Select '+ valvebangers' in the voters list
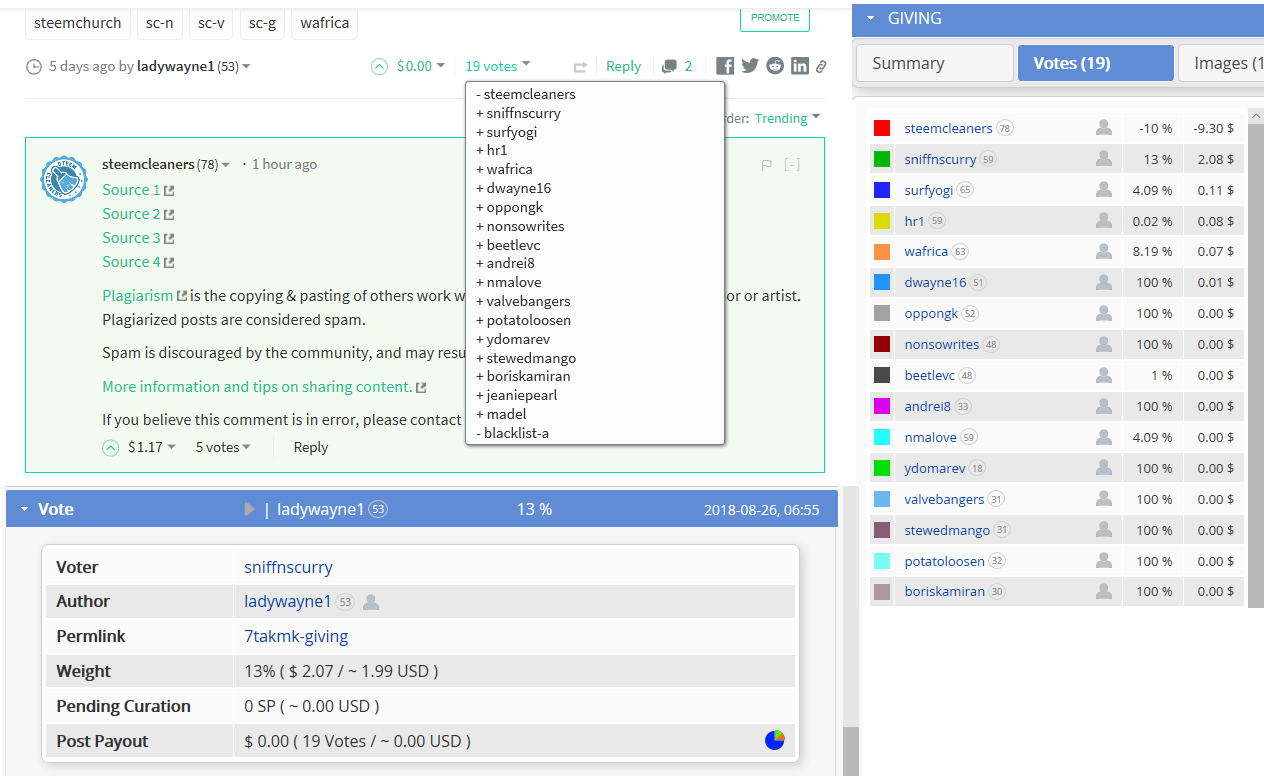This screenshot has height=782, width=1264. [523, 301]
